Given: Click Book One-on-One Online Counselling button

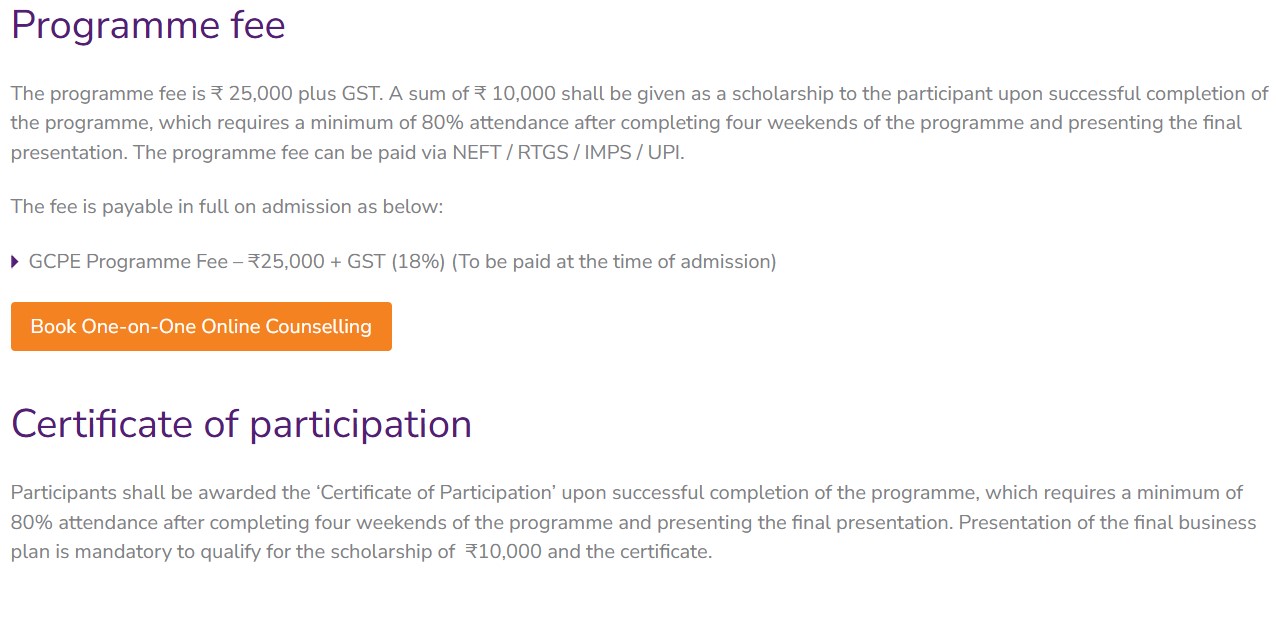Looking at the screenshot, I should pyautogui.click(x=201, y=327).
